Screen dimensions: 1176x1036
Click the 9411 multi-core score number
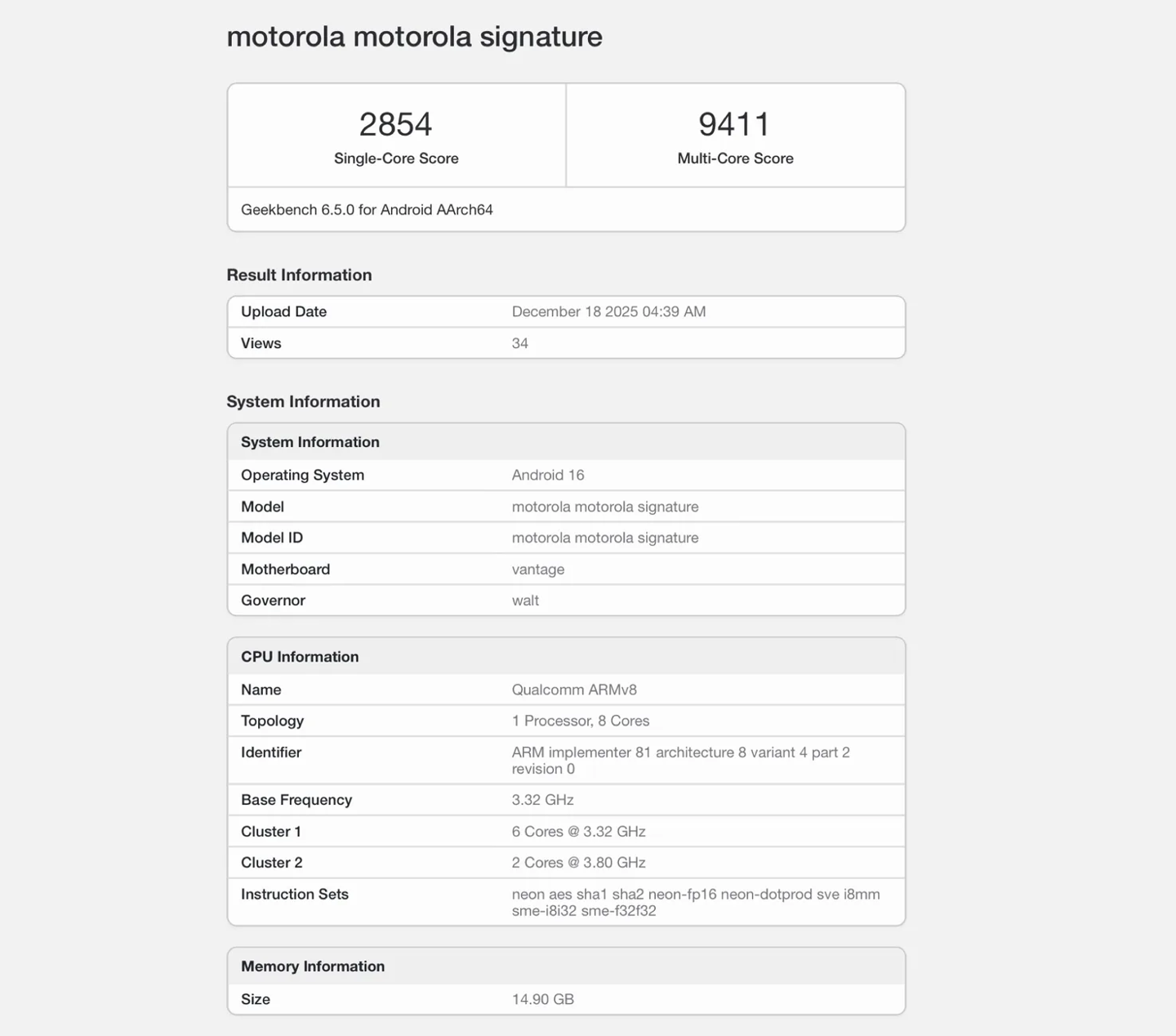[734, 124]
